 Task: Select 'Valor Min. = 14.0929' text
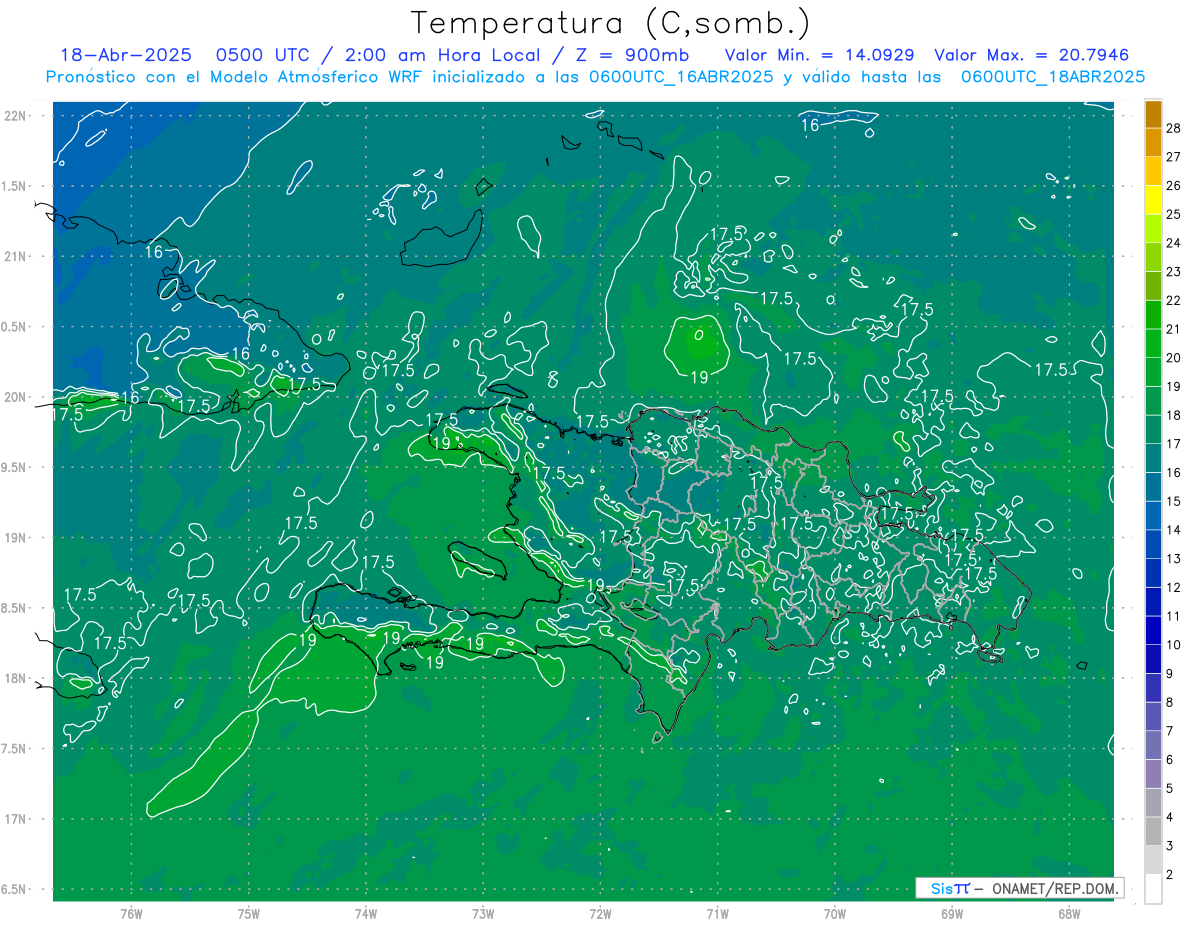[x=818, y=56]
